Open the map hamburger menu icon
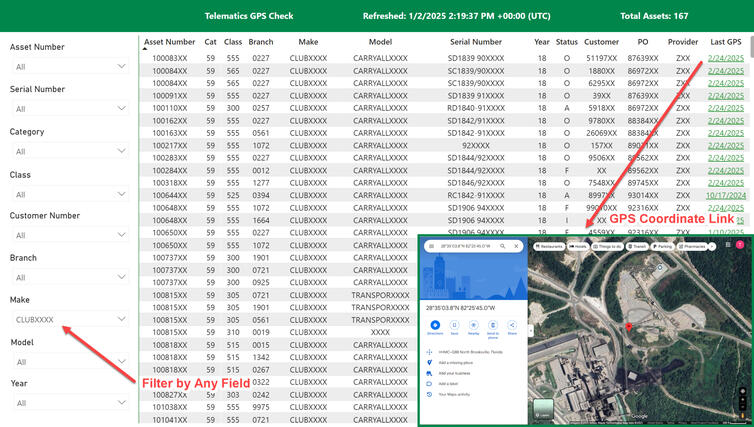The image size is (754, 427). (429, 246)
